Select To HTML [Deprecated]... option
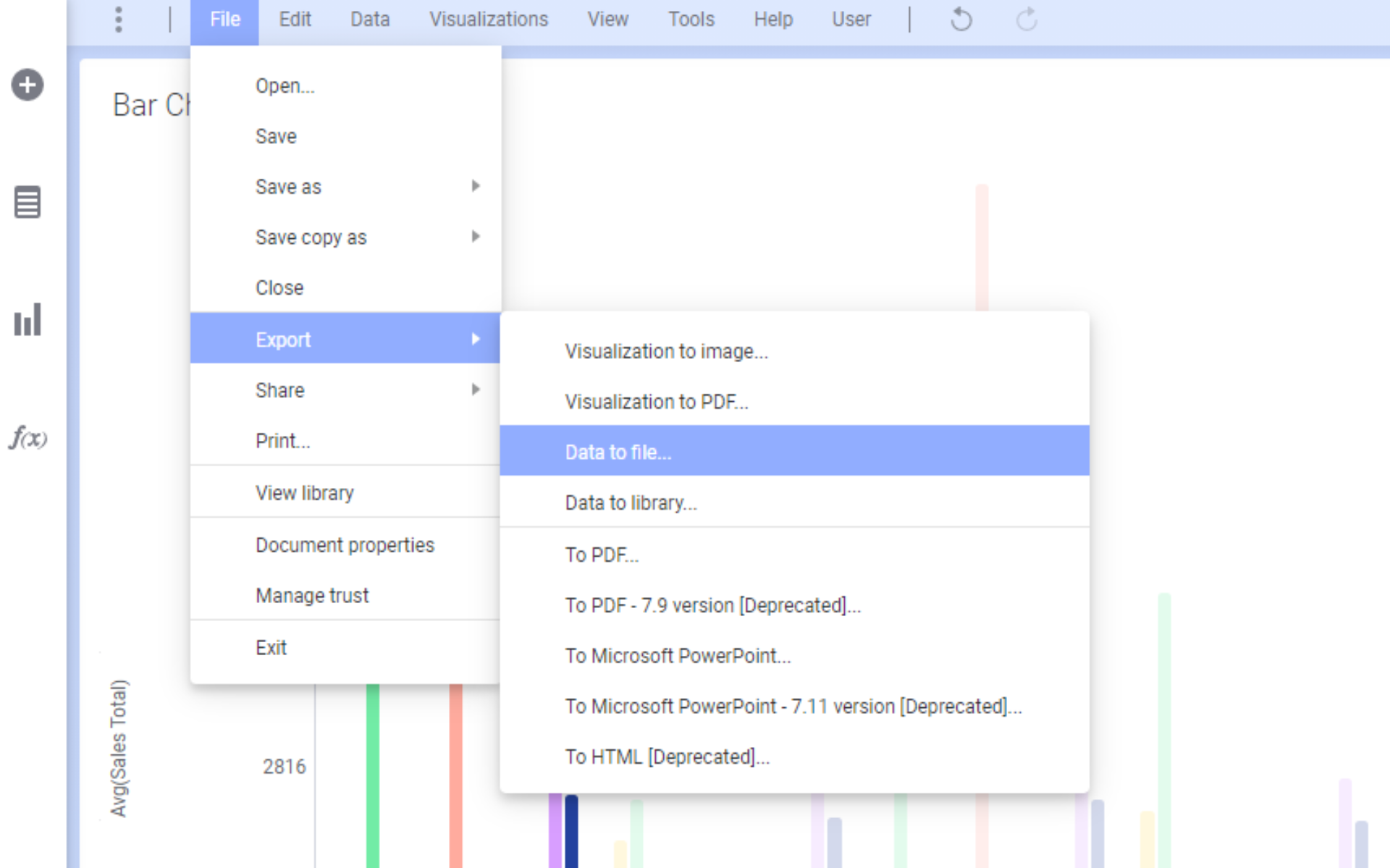 [794, 757]
